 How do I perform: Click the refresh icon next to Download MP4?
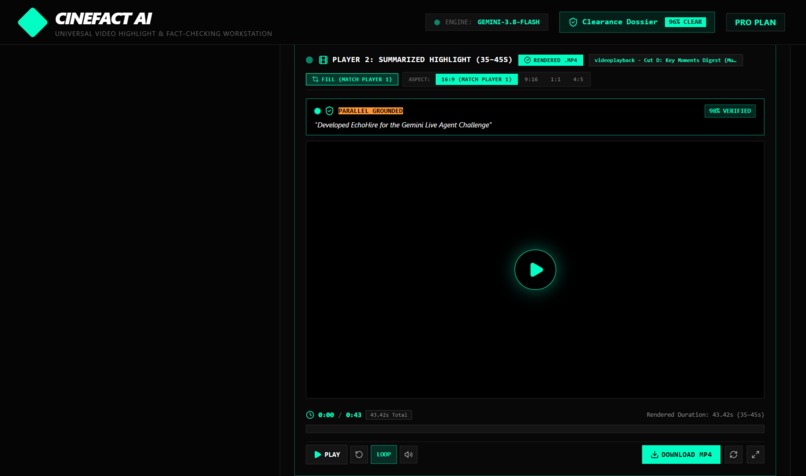coord(734,454)
